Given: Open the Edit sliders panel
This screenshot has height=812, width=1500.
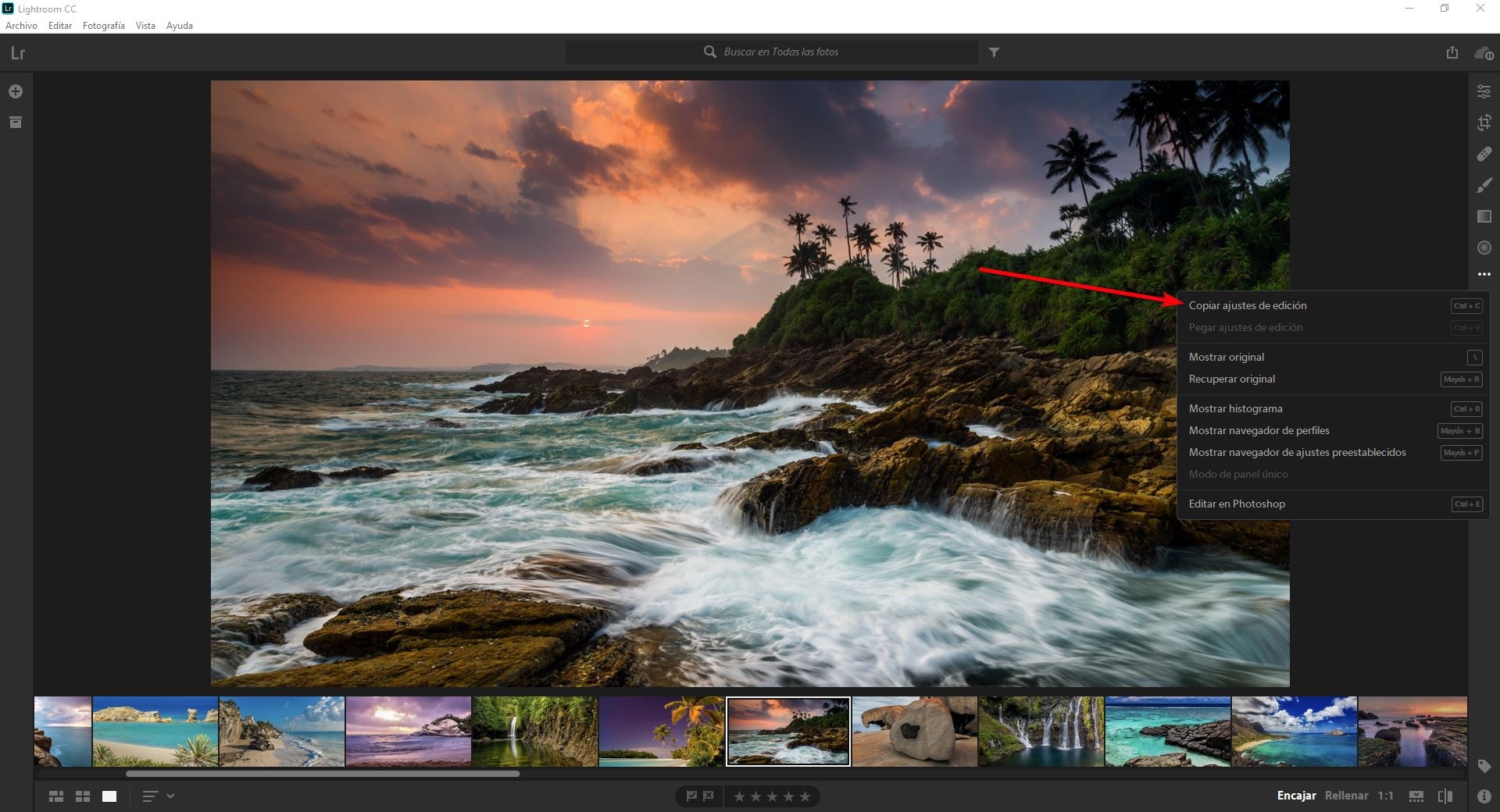Looking at the screenshot, I should pos(1484,92).
